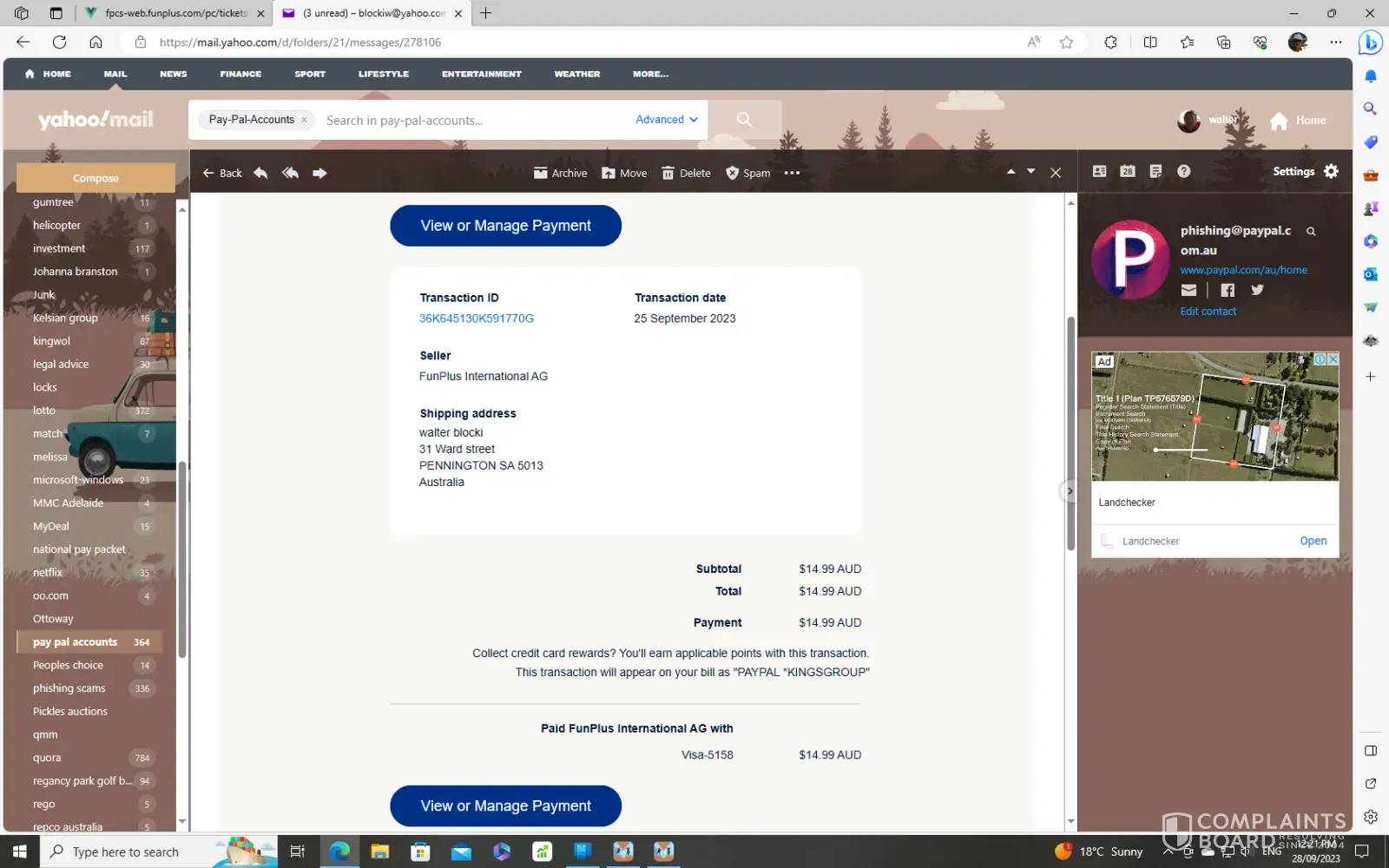Expand the More... menu in Yahoo navigation

[x=650, y=74]
